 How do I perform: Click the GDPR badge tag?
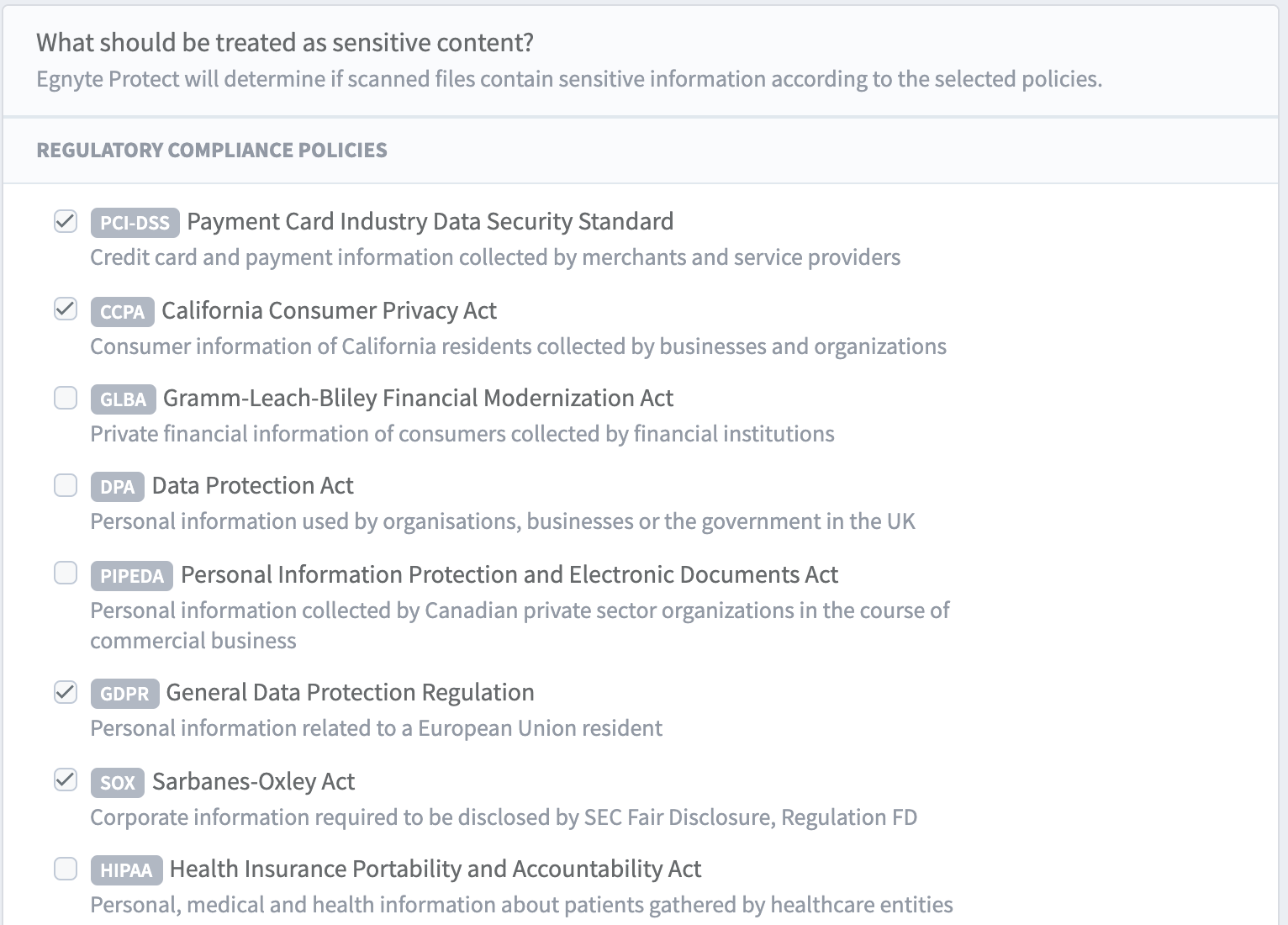coord(124,694)
